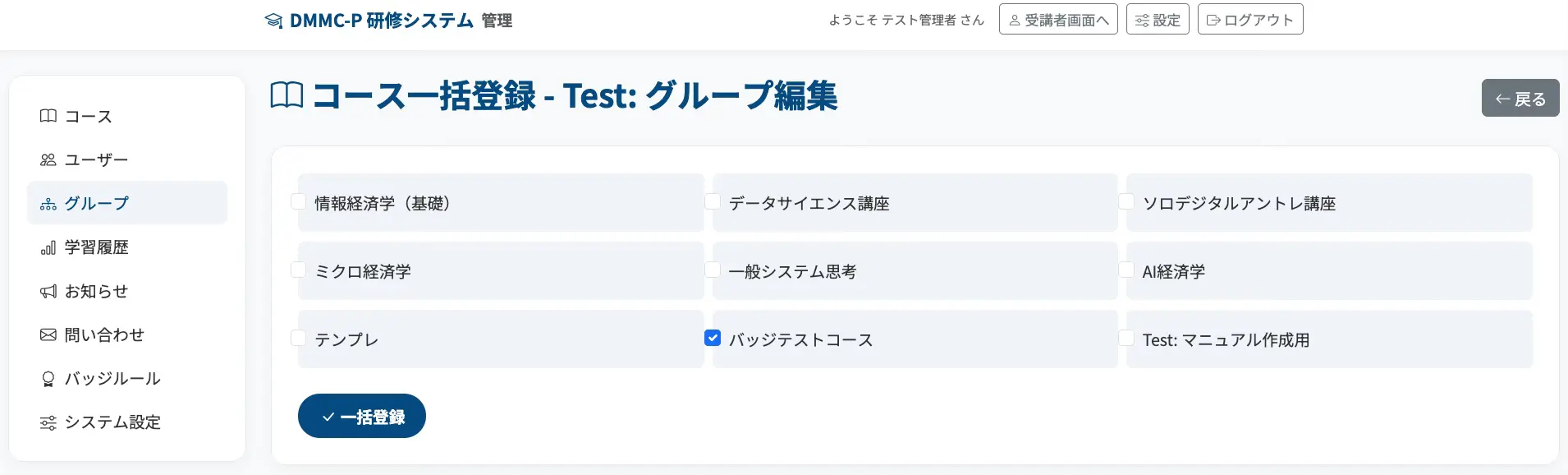Submit with the 一括登録 button
Image resolution: width=1568 pixels, height=475 pixels.
pos(362,416)
